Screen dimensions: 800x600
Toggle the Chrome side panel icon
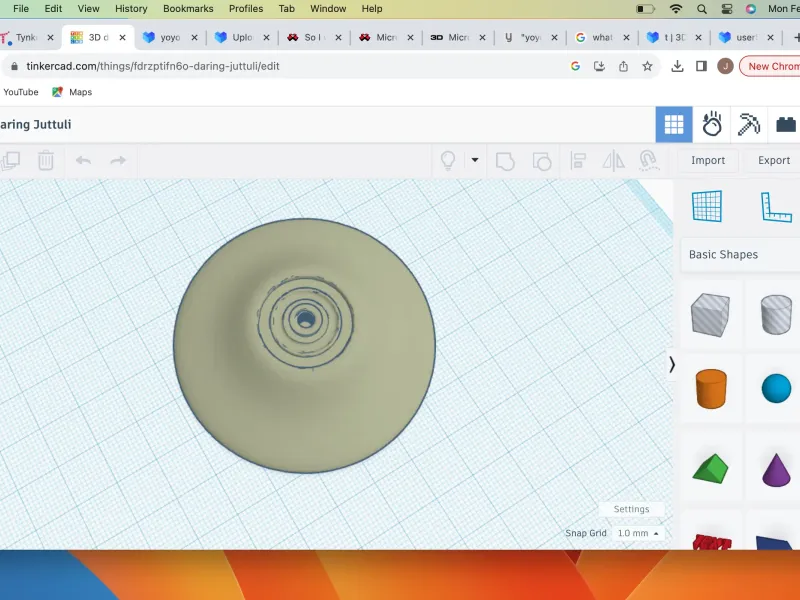pyautogui.click(x=701, y=66)
